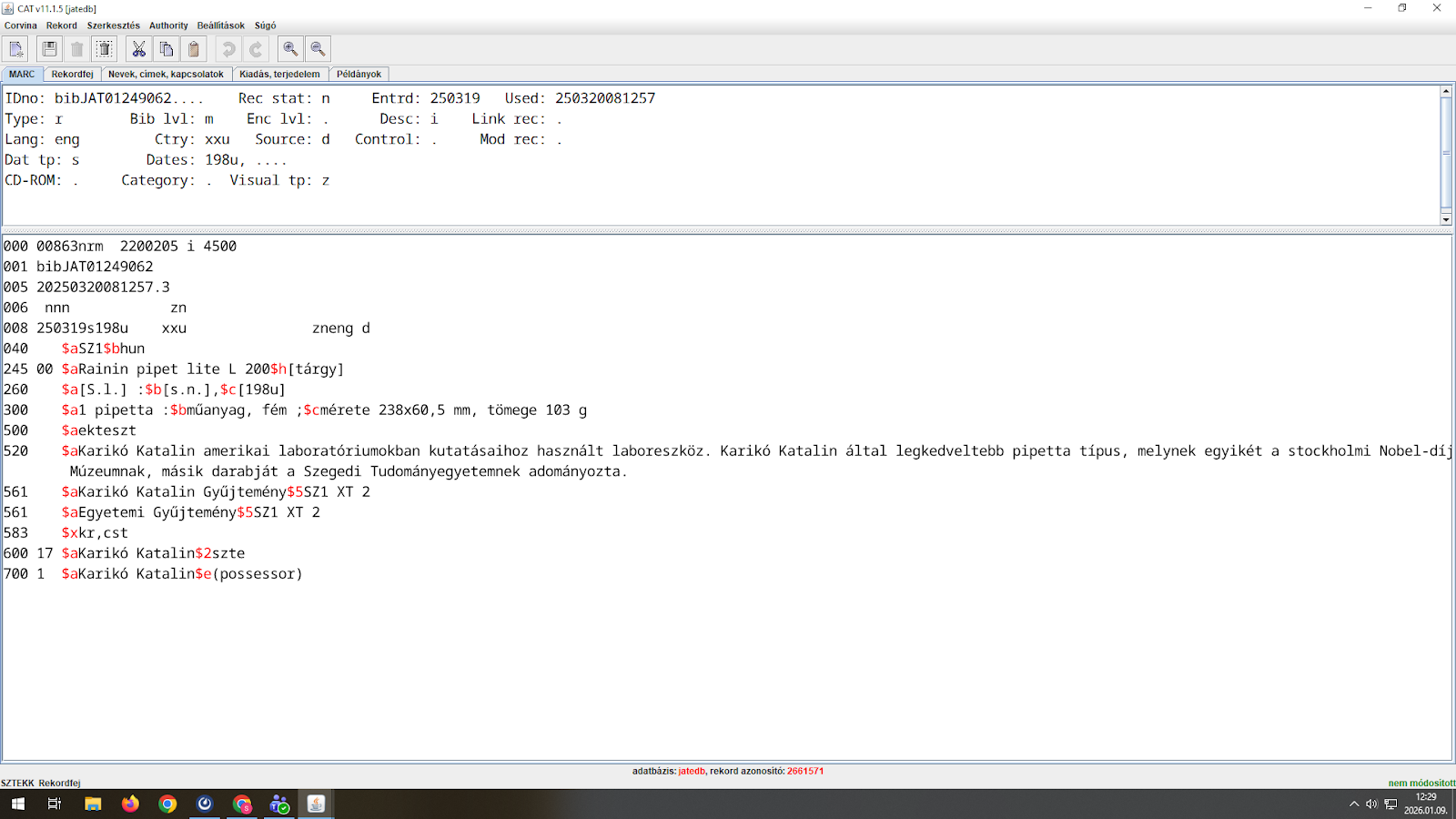This screenshot has width=1456, height=819.
Task: Zoom in with the magnifier plus icon
Action: 290,49
